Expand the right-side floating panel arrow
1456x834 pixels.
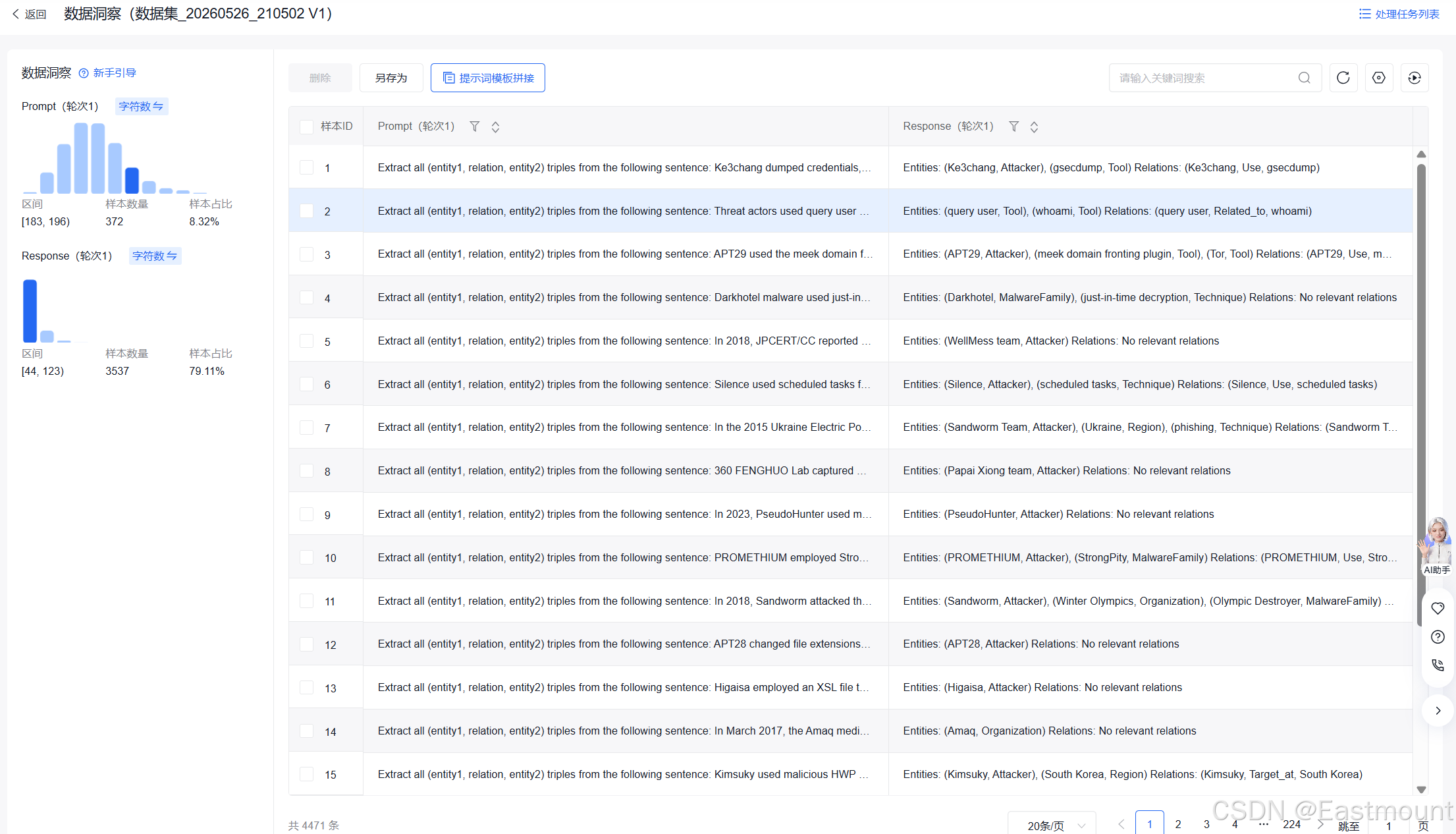pyautogui.click(x=1438, y=710)
